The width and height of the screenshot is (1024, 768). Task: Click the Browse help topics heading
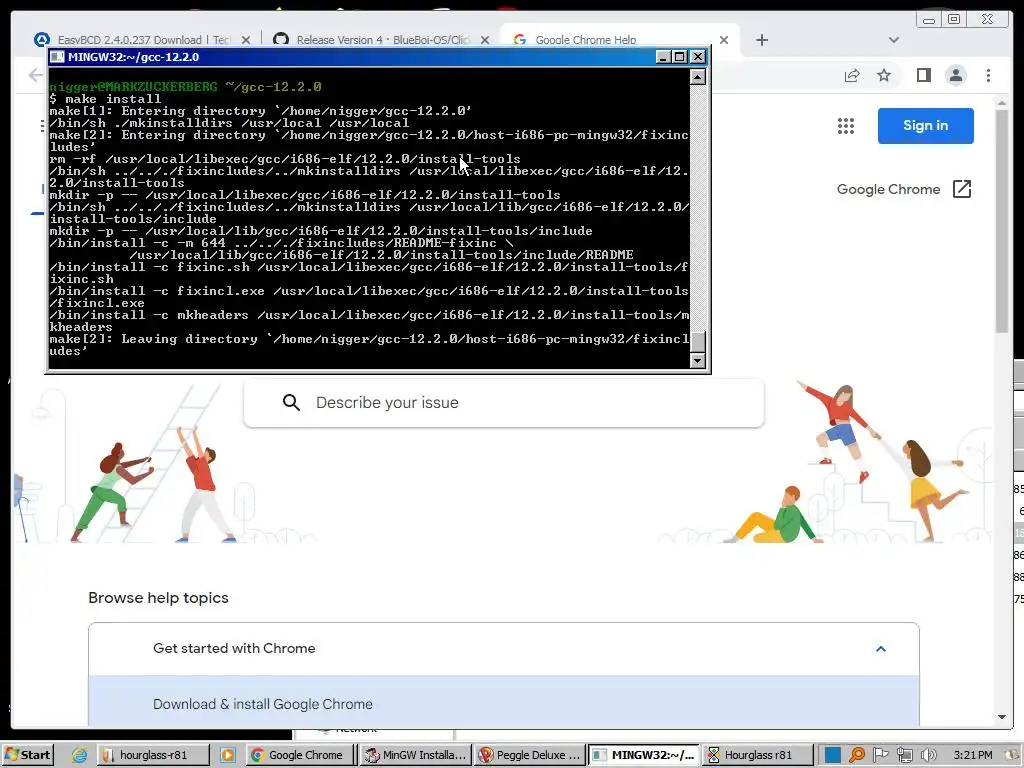(x=158, y=598)
